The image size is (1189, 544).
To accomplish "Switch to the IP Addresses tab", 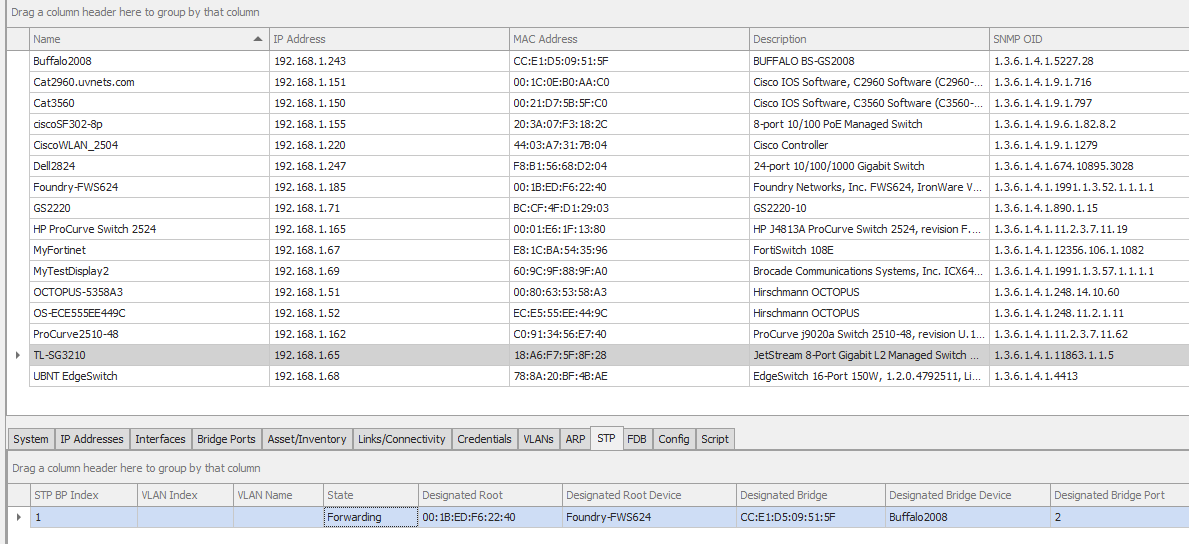I will [92, 439].
